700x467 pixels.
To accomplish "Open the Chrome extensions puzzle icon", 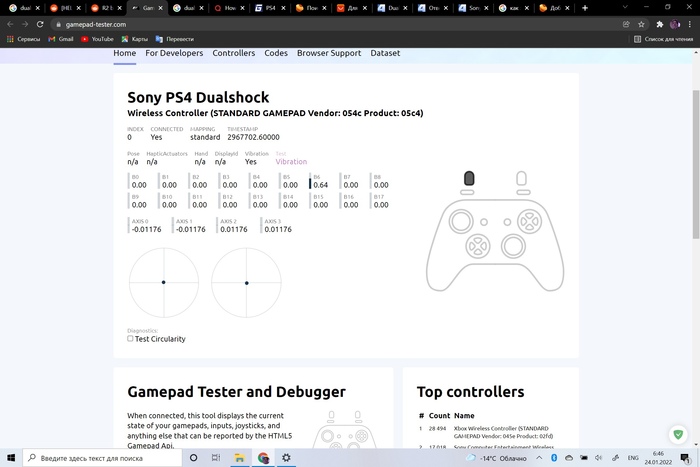I will click(x=660, y=24).
